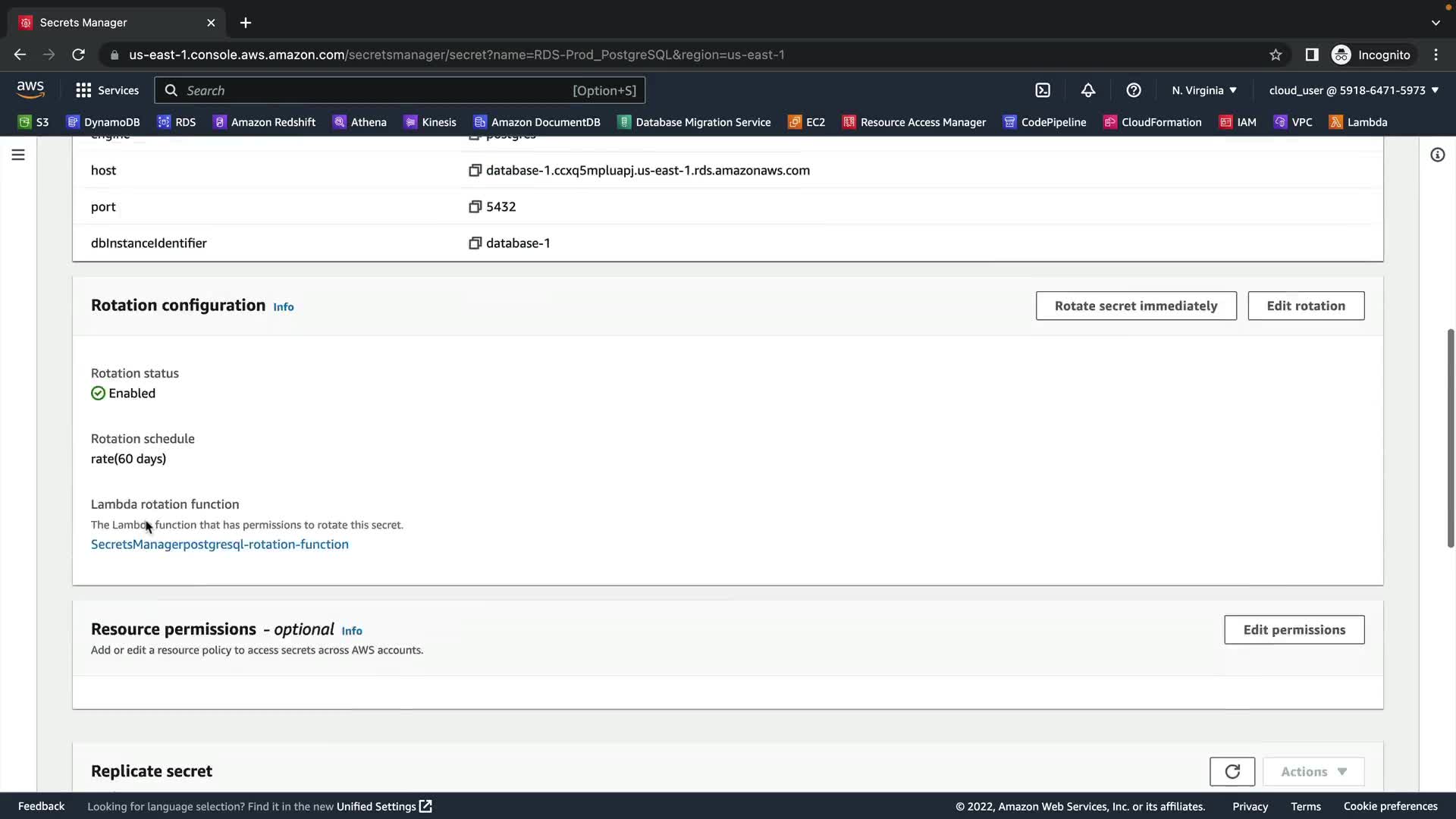Open SecretsManagerpostgresql-rotation-function link
The height and width of the screenshot is (819, 1456).
pyautogui.click(x=220, y=544)
